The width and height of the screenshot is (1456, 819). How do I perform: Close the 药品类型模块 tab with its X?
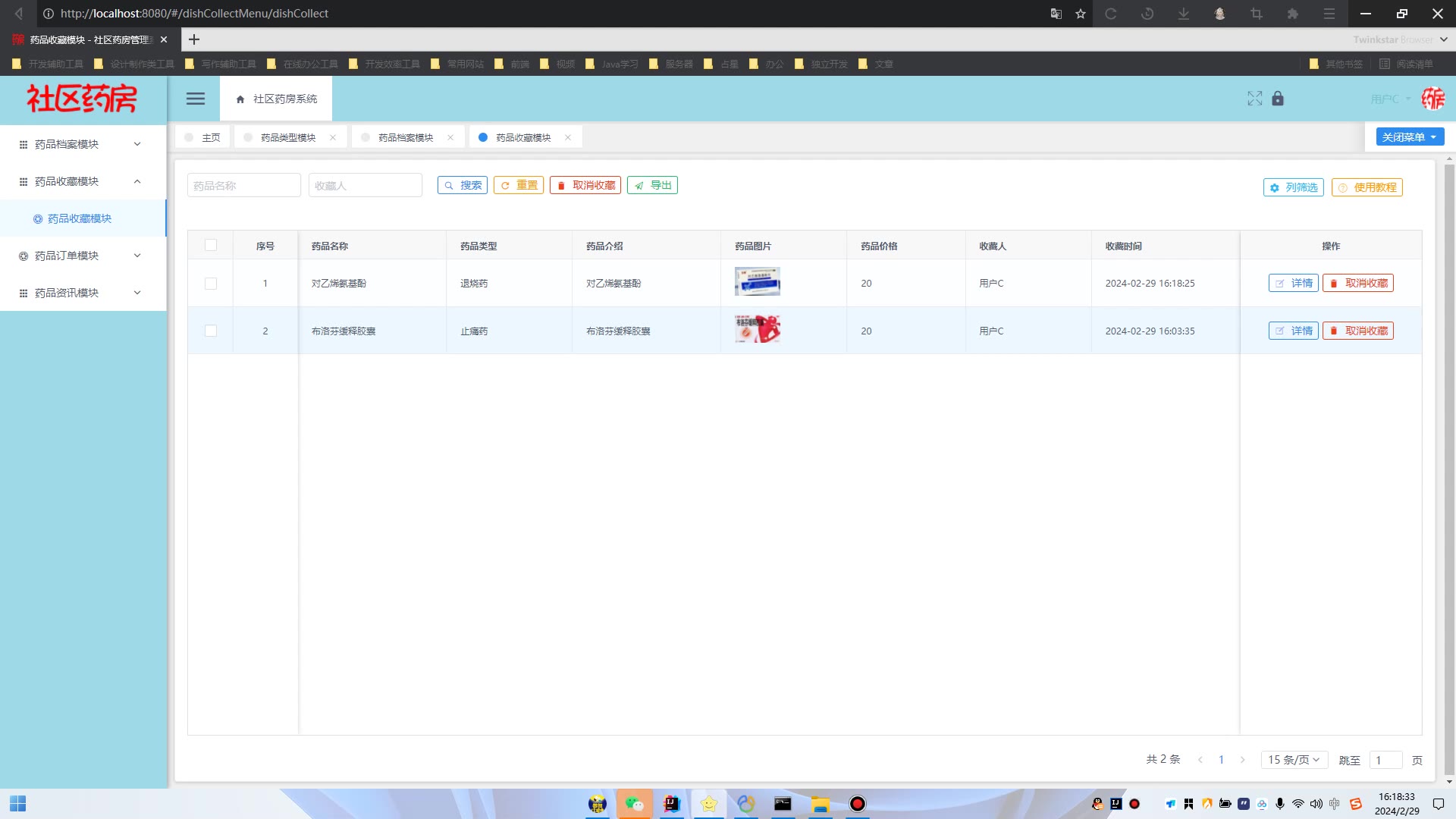pyautogui.click(x=333, y=137)
